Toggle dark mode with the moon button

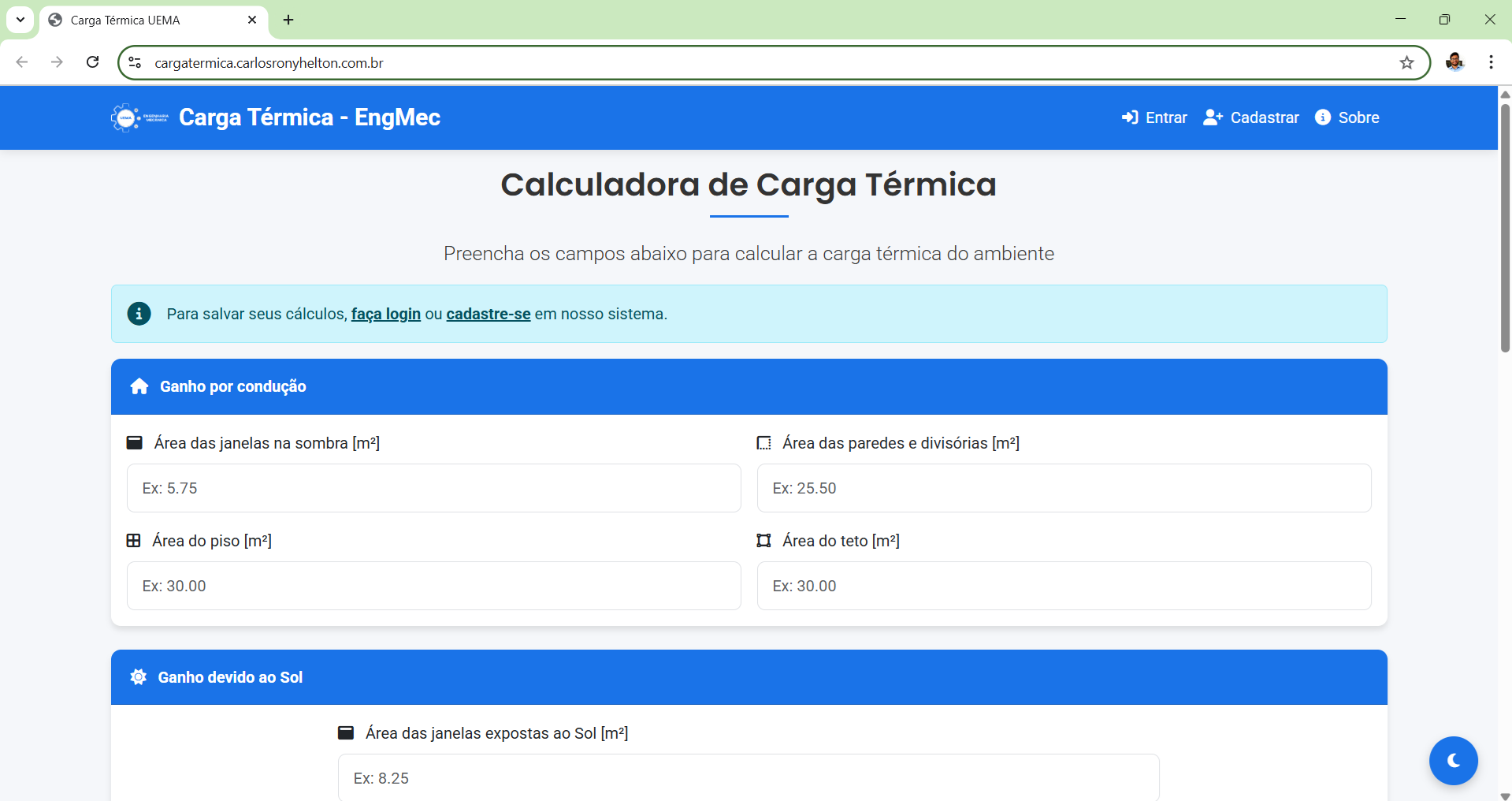pos(1453,761)
